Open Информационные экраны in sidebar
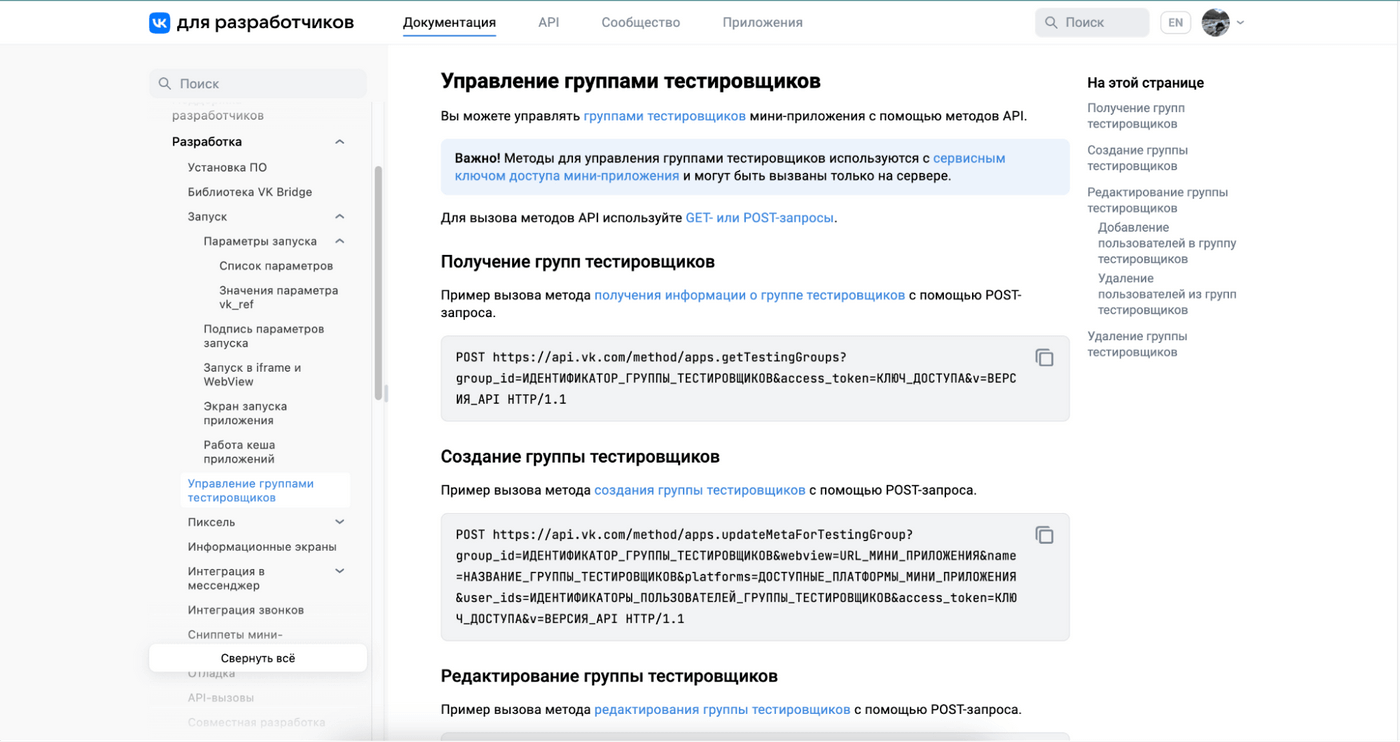This screenshot has width=1400, height=742. point(262,547)
